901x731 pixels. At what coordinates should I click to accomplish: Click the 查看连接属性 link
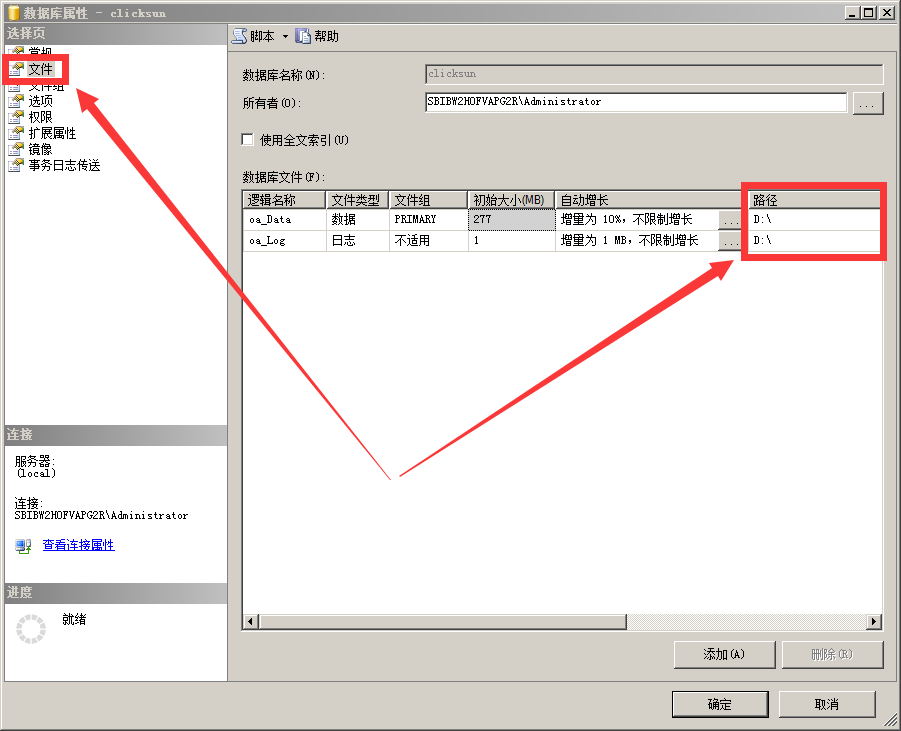(78, 545)
